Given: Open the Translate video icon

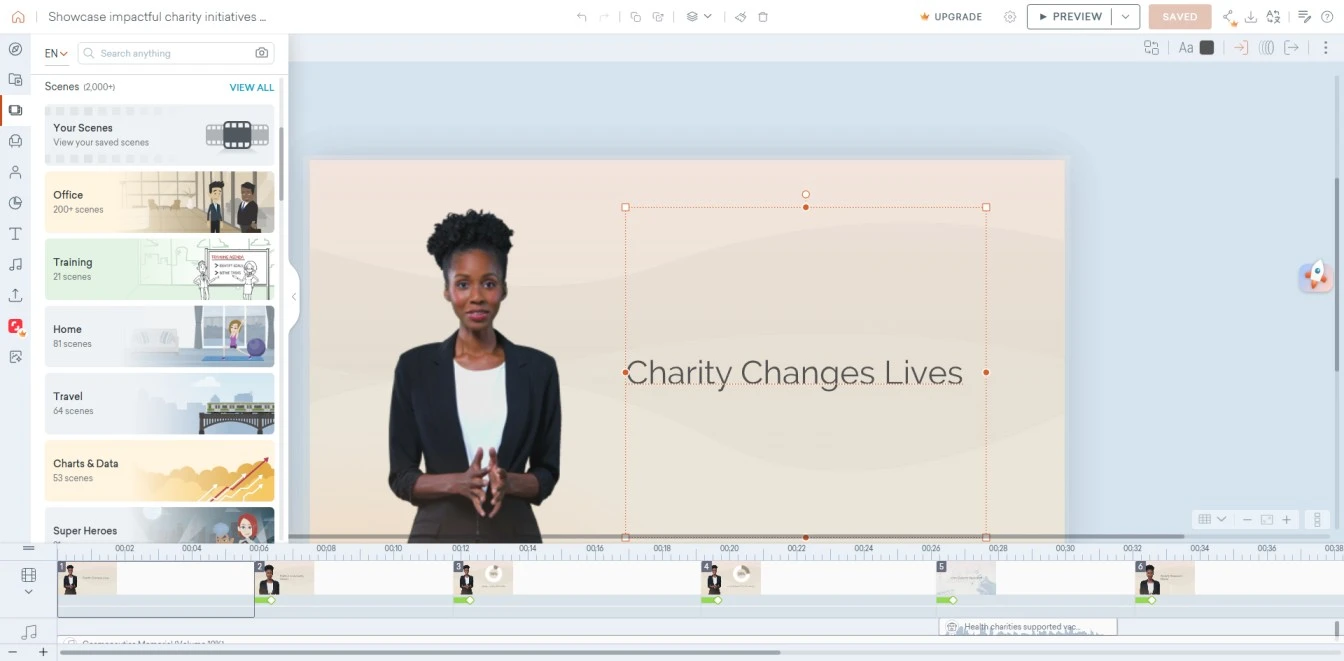Looking at the screenshot, I should pyautogui.click(x=1273, y=17).
